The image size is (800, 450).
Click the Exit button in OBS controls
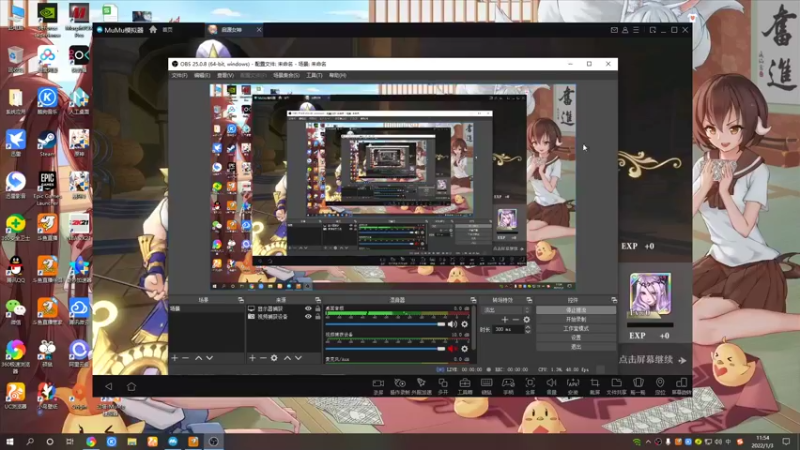[x=576, y=347]
